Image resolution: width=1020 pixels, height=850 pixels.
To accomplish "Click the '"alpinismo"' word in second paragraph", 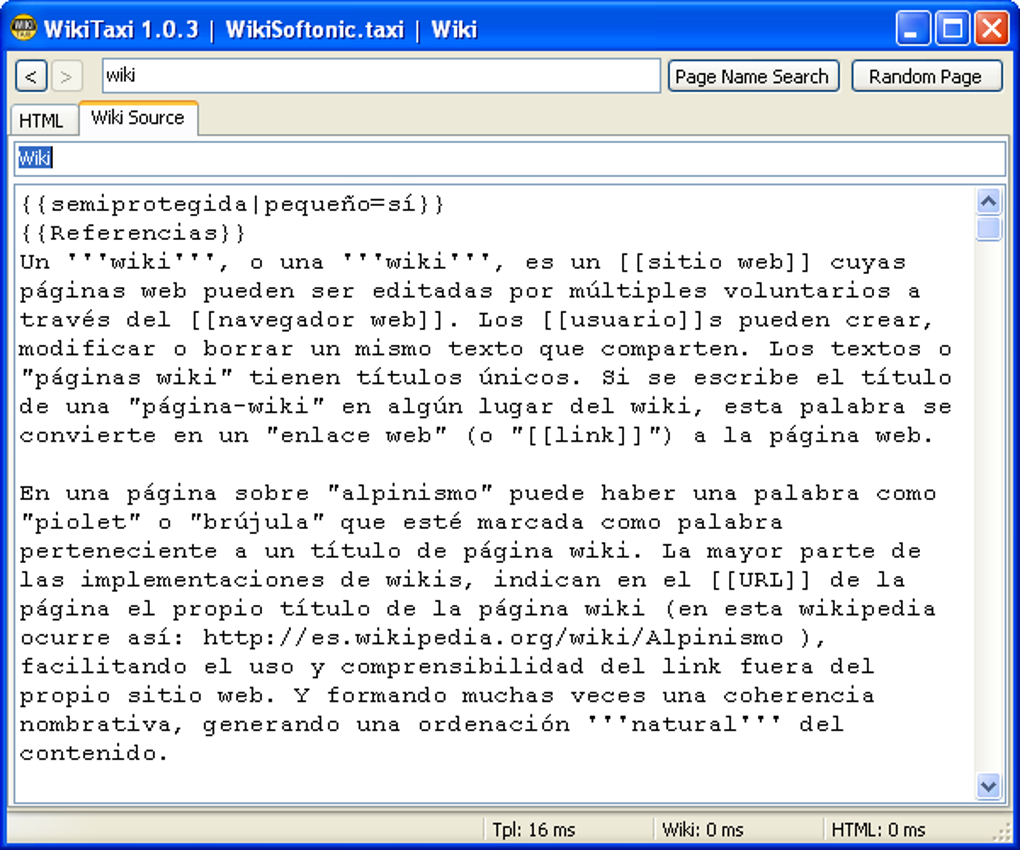I will pos(409,493).
